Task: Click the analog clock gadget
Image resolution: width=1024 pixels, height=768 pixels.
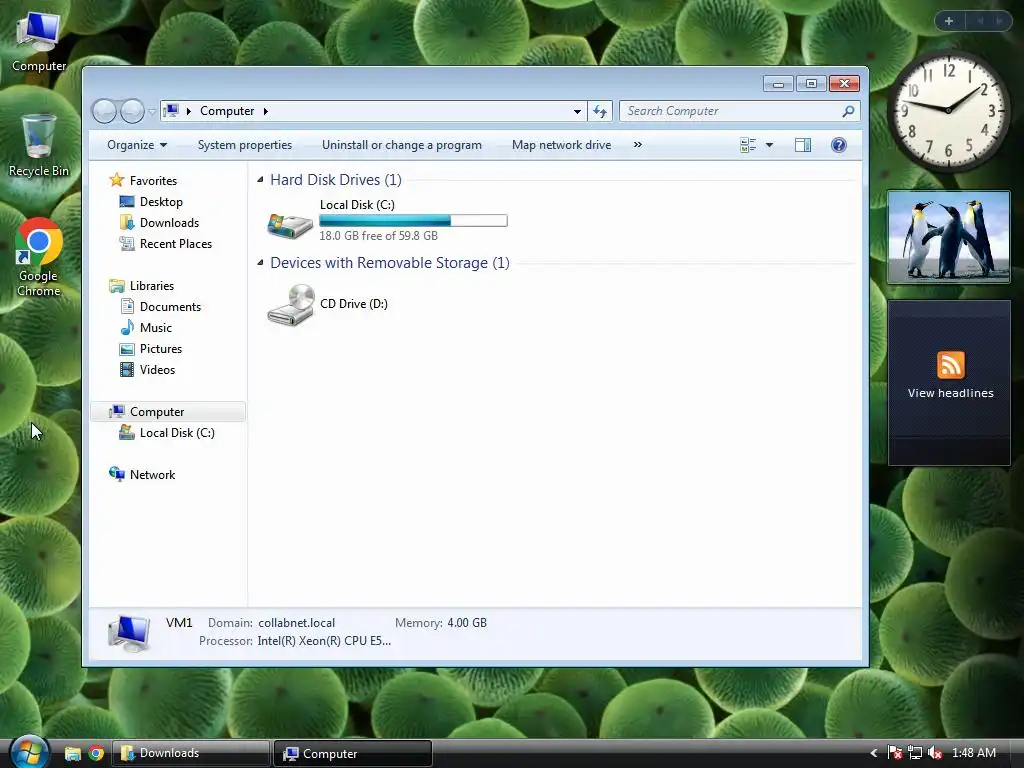Action: tap(948, 110)
